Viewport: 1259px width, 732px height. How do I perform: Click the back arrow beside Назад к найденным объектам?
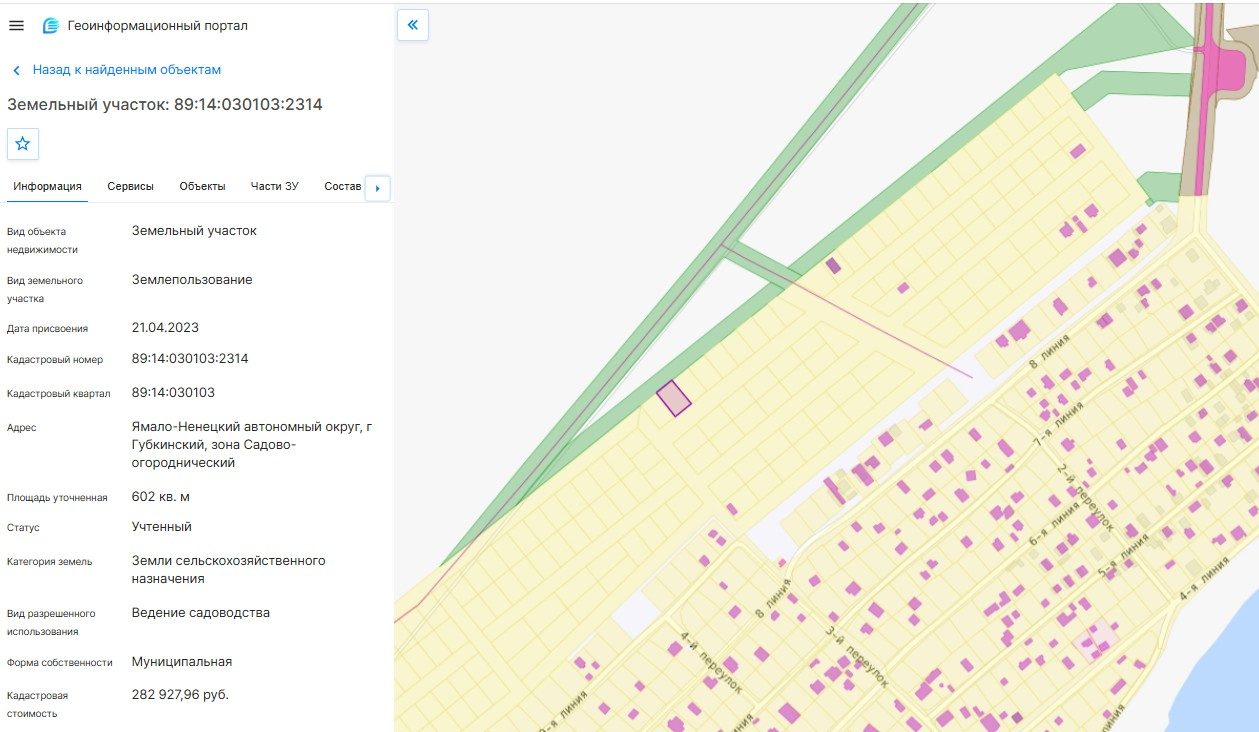coord(16,70)
